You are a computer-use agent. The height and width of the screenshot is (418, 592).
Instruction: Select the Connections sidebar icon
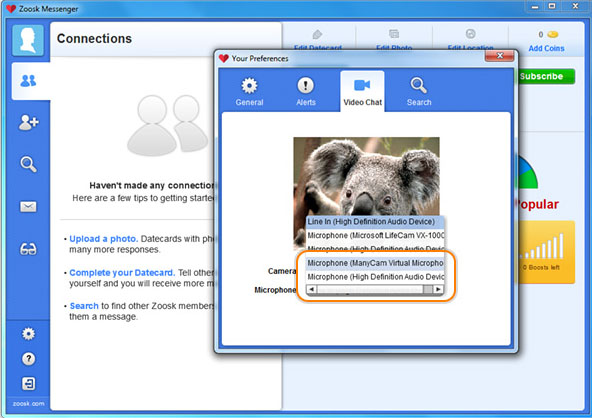tap(28, 80)
